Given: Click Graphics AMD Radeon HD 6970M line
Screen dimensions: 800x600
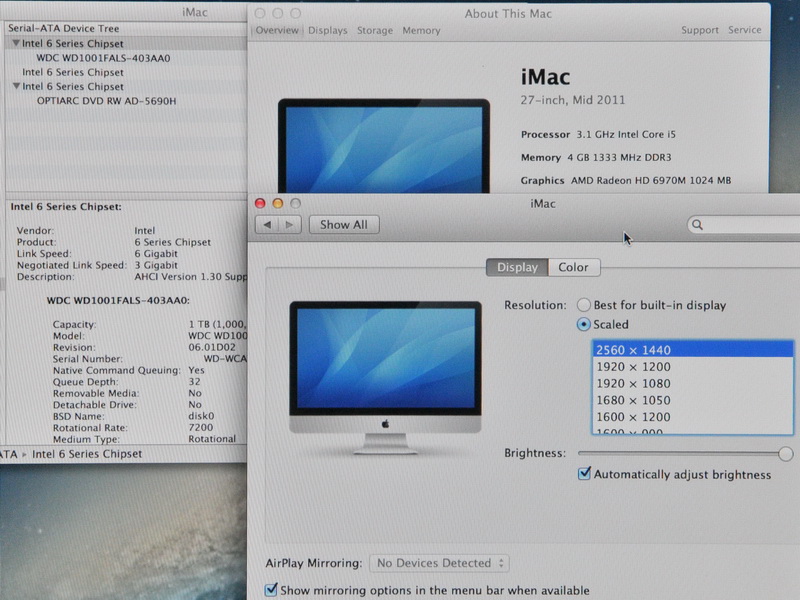Looking at the screenshot, I should pos(626,181).
